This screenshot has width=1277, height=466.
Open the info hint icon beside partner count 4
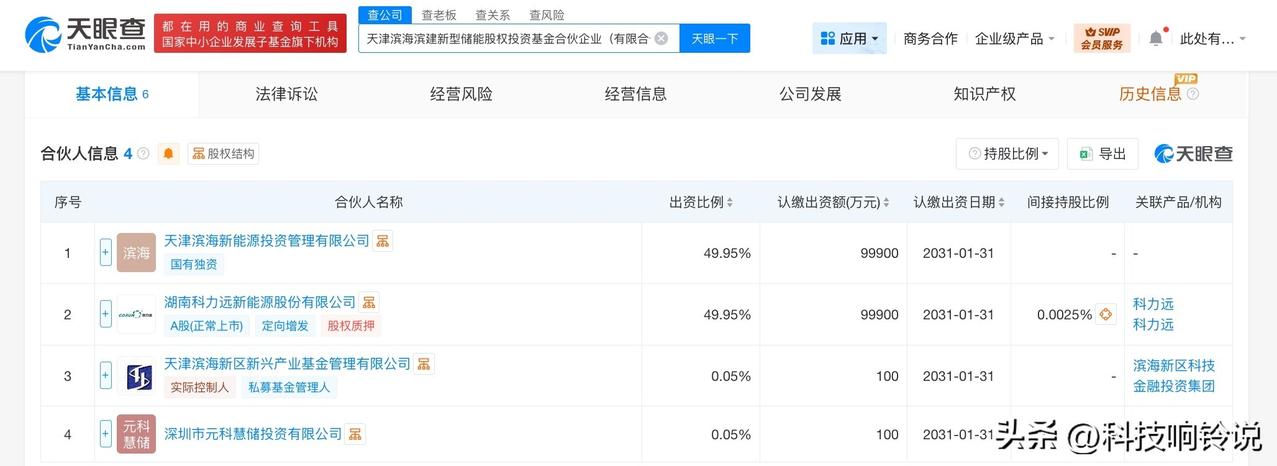143,153
